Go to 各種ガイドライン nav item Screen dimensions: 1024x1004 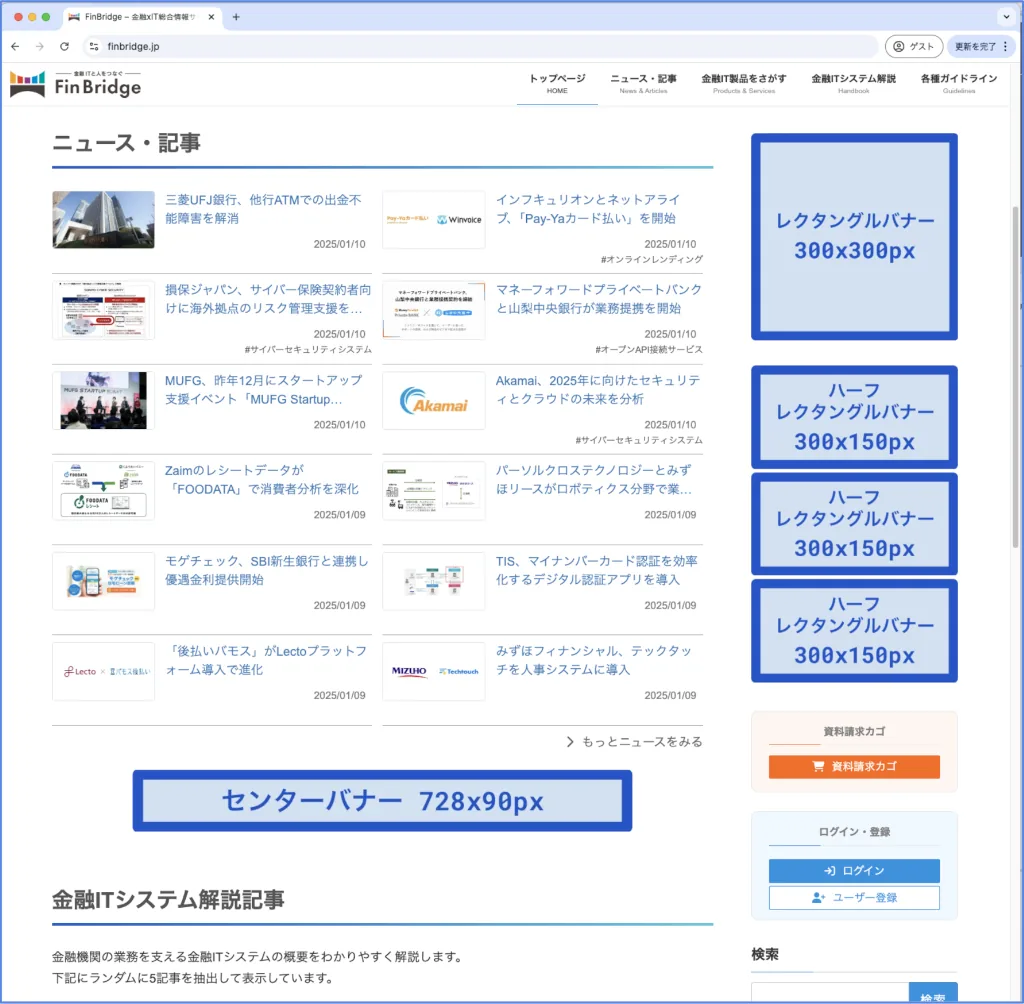(958, 83)
